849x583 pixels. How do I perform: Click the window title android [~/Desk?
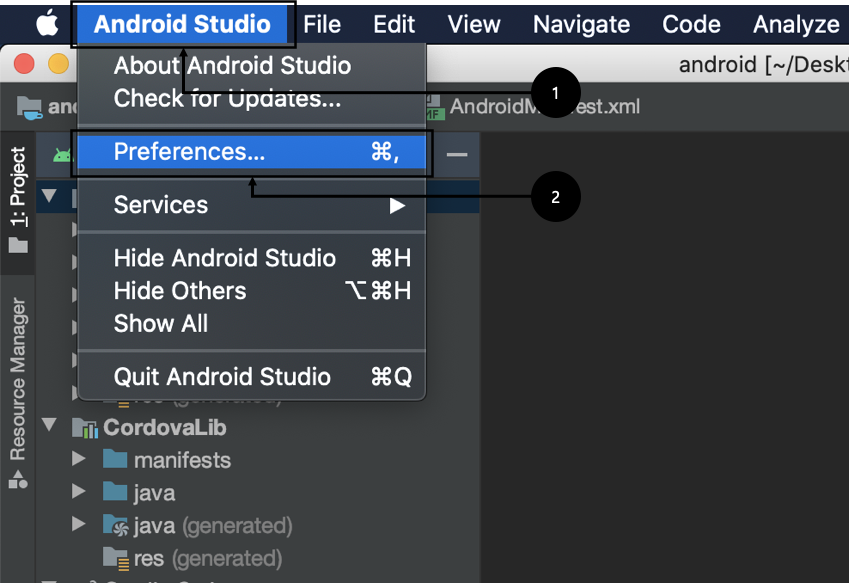[763, 65]
